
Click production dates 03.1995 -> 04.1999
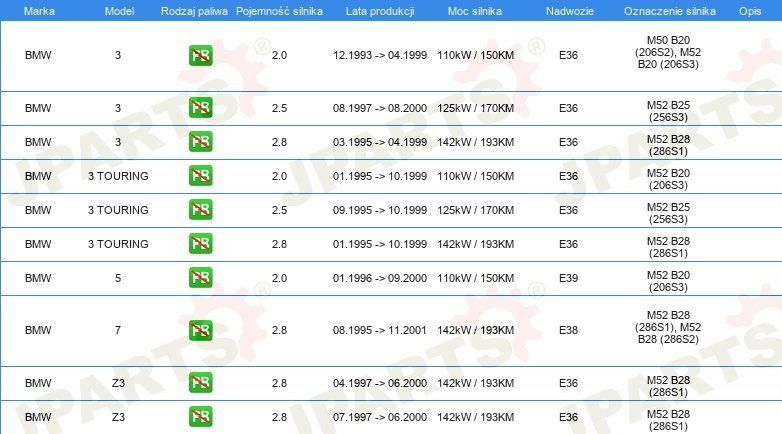click(x=380, y=142)
